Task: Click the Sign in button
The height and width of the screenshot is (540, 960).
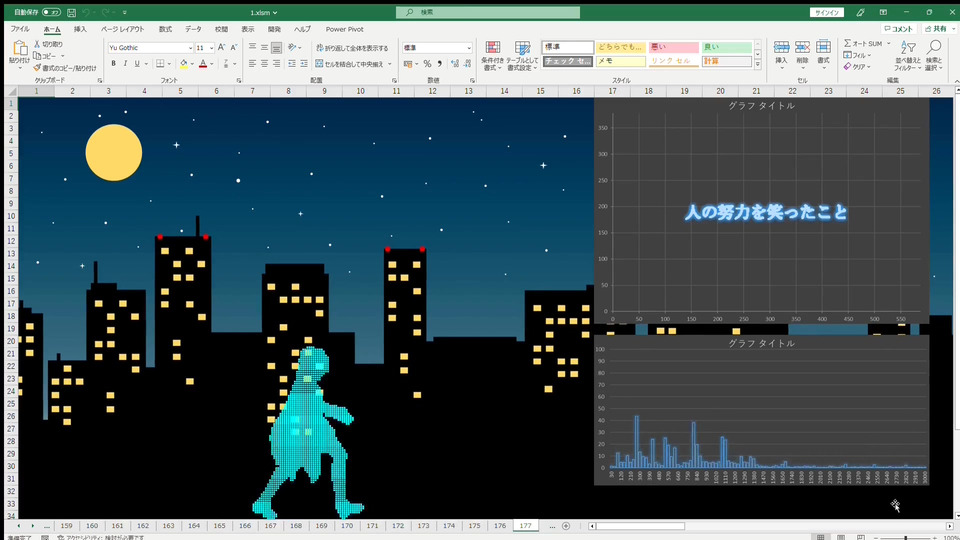Action: tap(826, 12)
